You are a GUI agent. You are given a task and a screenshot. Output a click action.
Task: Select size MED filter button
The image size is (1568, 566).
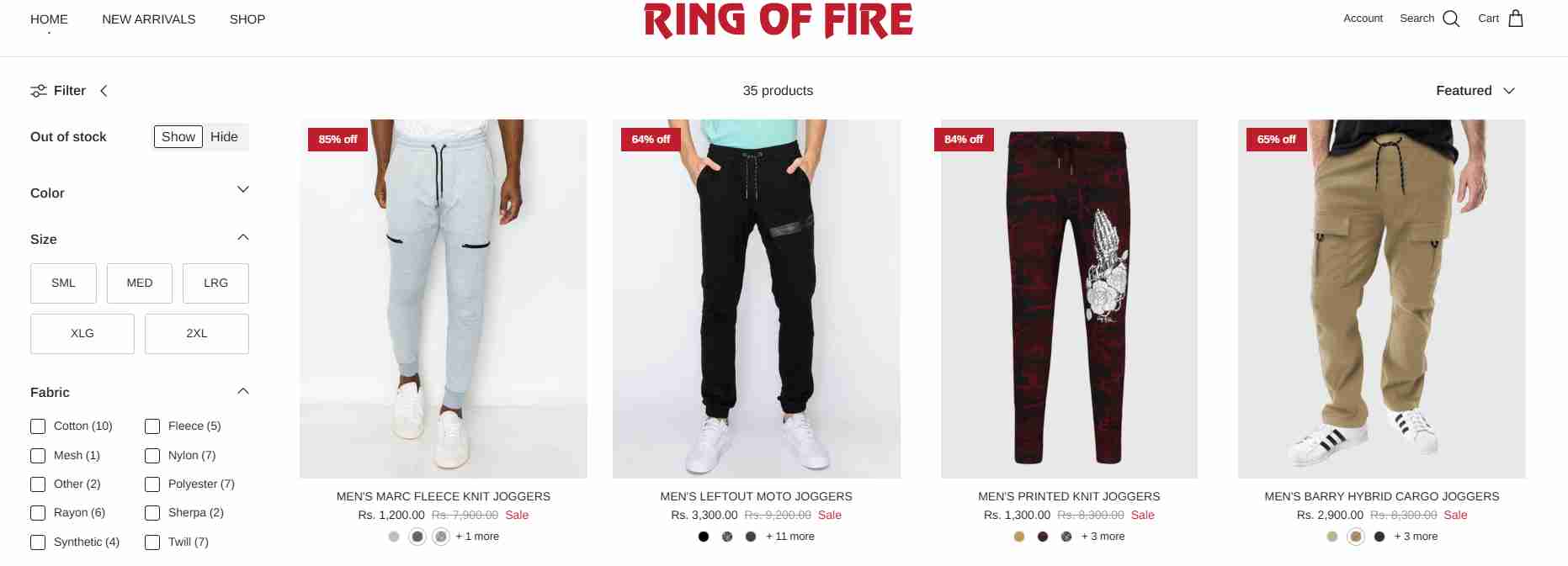coord(140,283)
